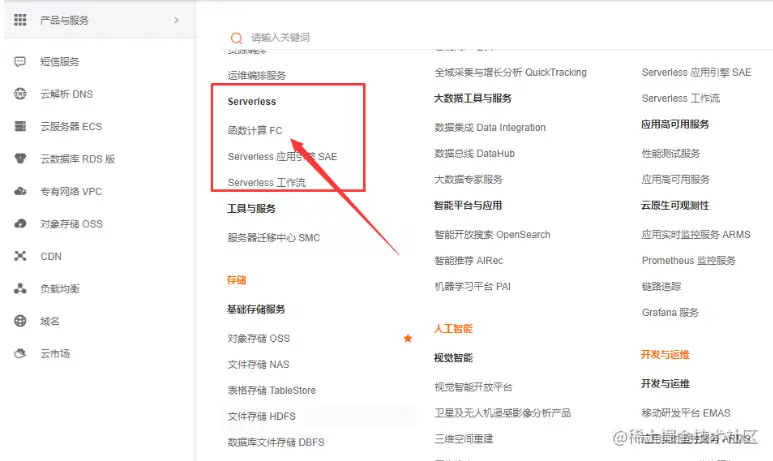
Task: Click the 对象存储 OSS sidebar icon
Action: [20, 224]
